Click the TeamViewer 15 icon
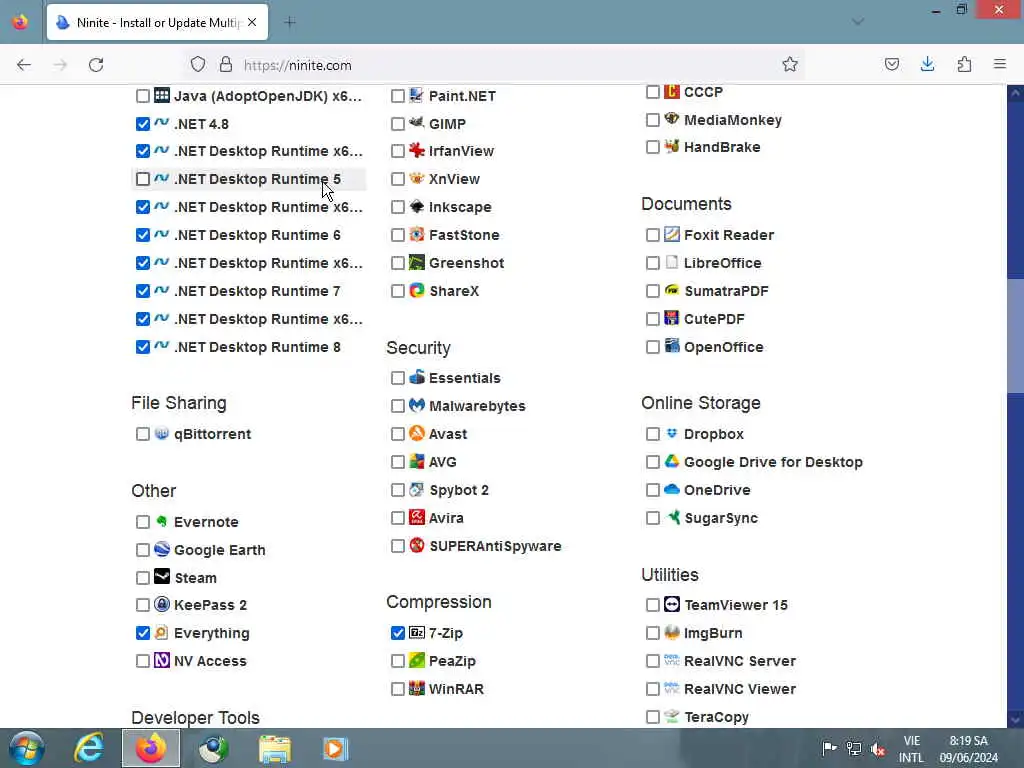Viewport: 1024px width, 768px height. (672, 604)
